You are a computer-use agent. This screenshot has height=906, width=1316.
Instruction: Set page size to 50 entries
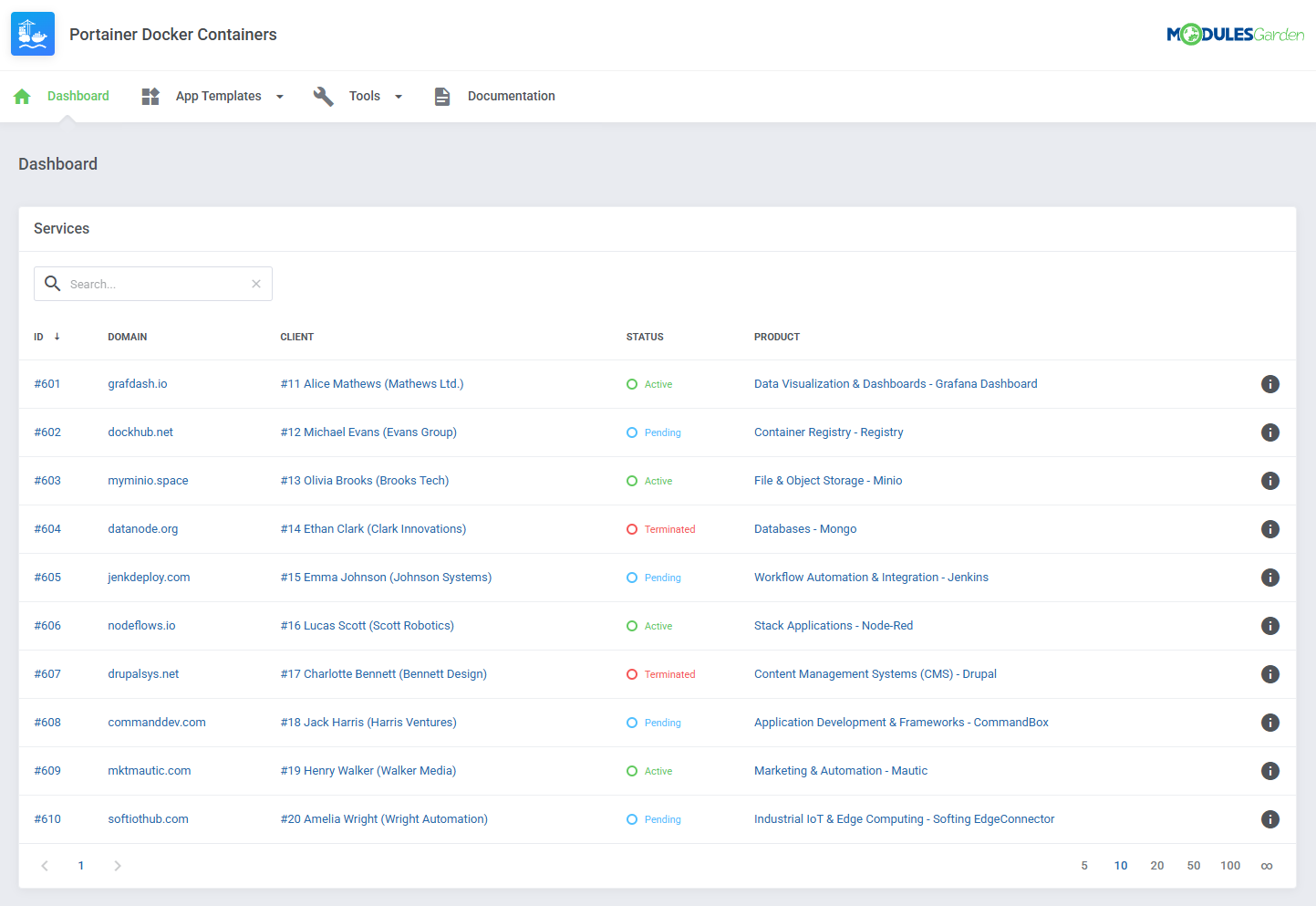point(1194,865)
